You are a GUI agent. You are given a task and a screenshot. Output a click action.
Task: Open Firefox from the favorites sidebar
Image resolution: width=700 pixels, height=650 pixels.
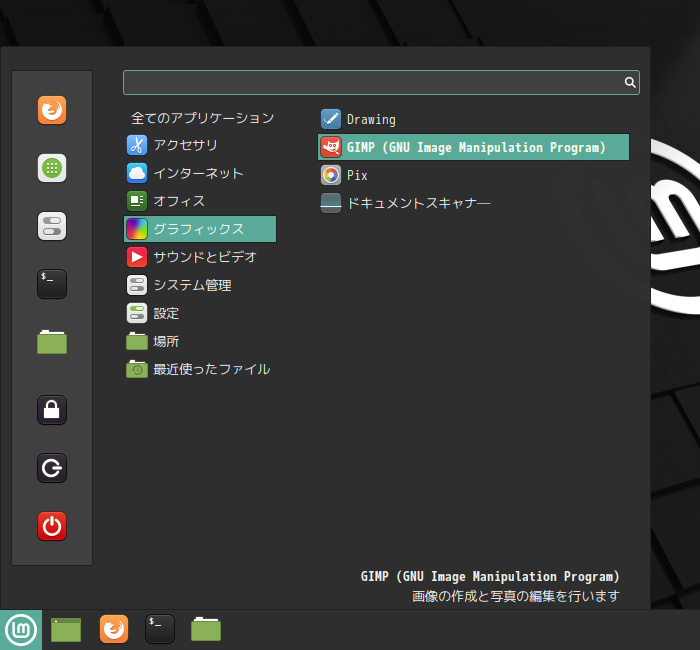pyautogui.click(x=52, y=110)
